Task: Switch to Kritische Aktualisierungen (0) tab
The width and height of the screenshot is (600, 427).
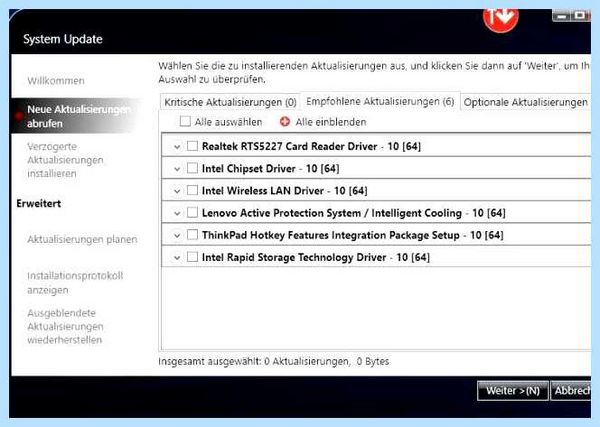Action: coord(230,102)
